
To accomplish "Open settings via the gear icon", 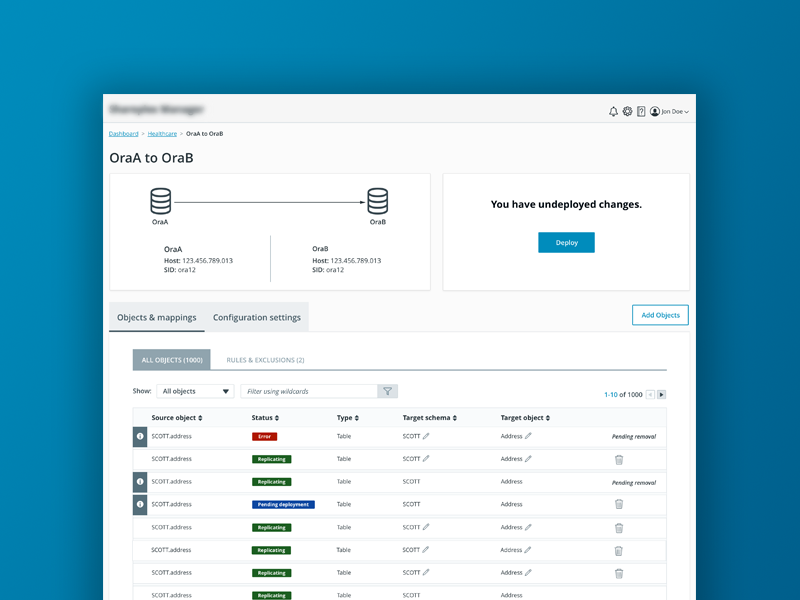I will pyautogui.click(x=627, y=111).
